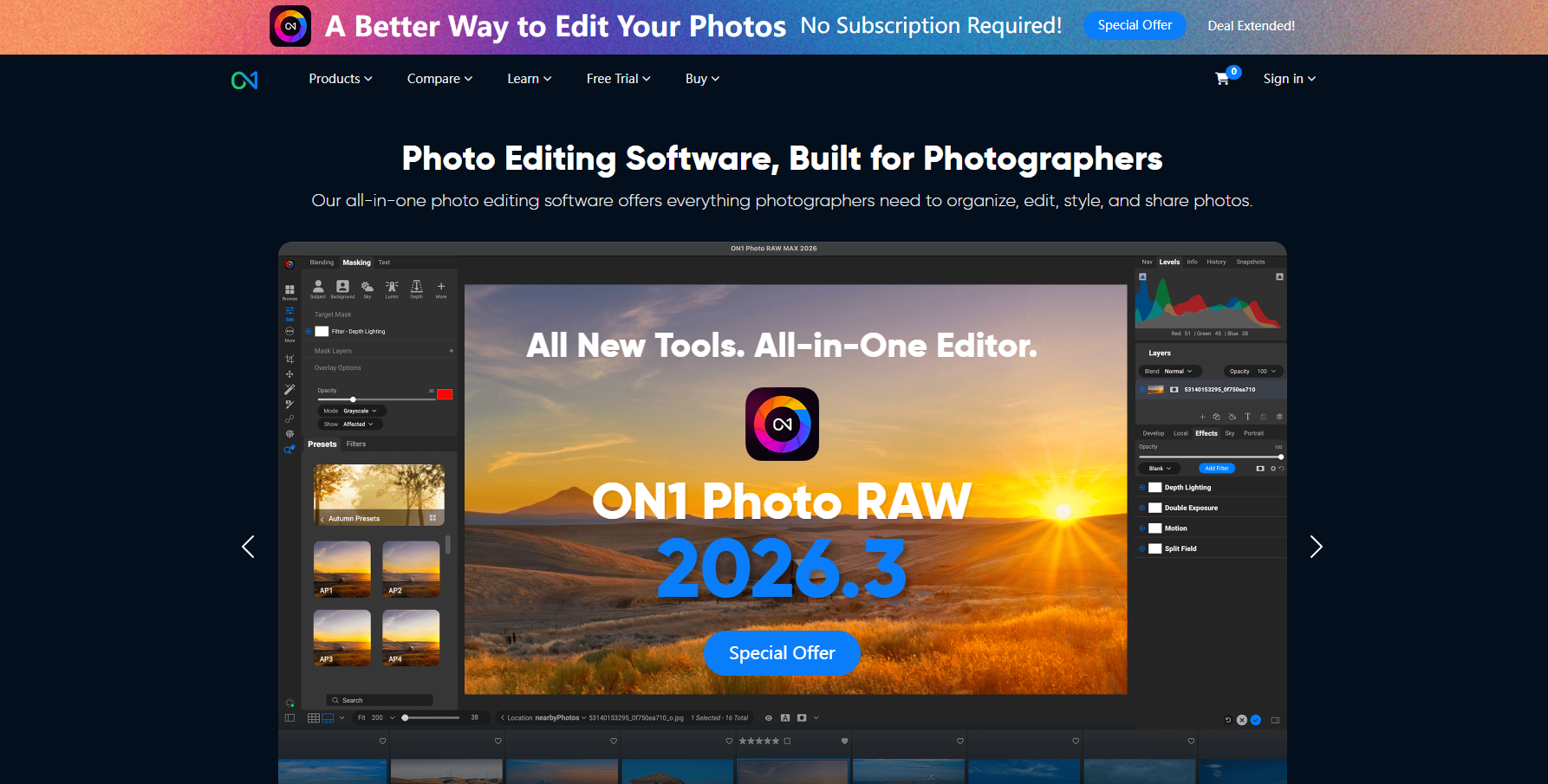The height and width of the screenshot is (784, 1548).
Task: Open the Mode Grayscale dropdown
Action: (x=351, y=411)
